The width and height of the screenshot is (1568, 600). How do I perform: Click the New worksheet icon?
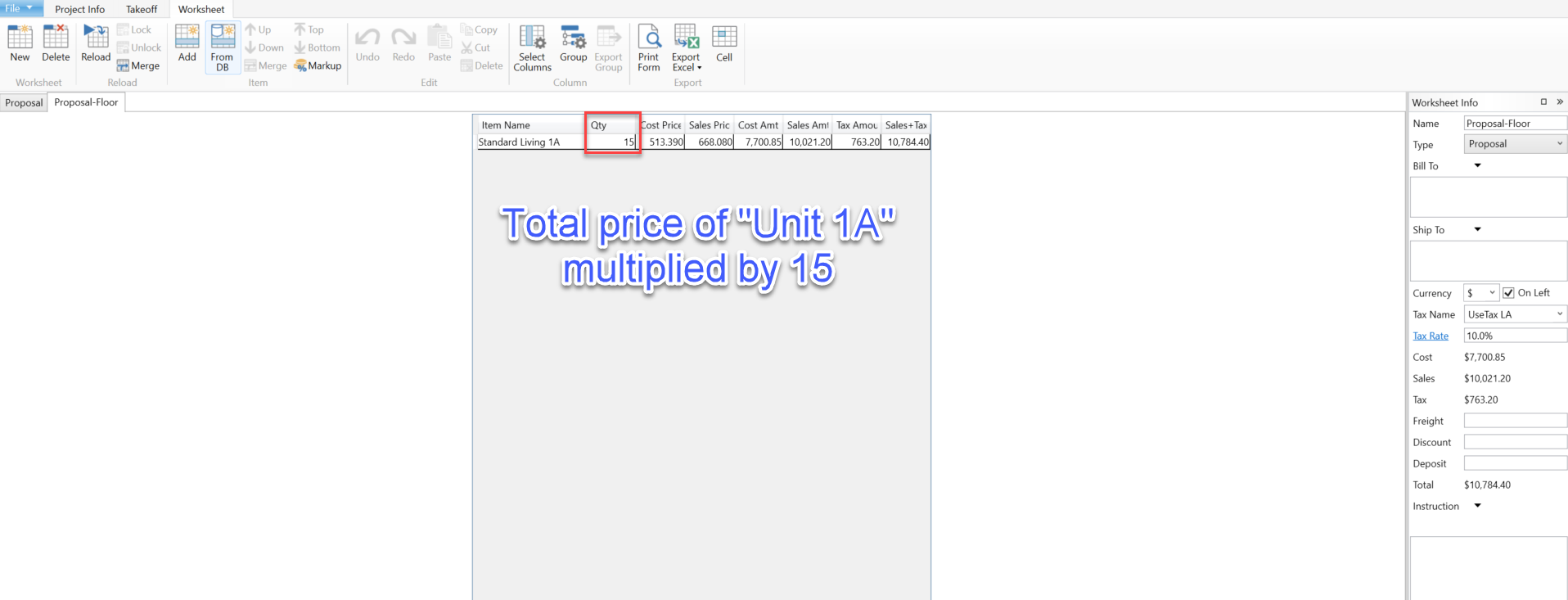20,43
